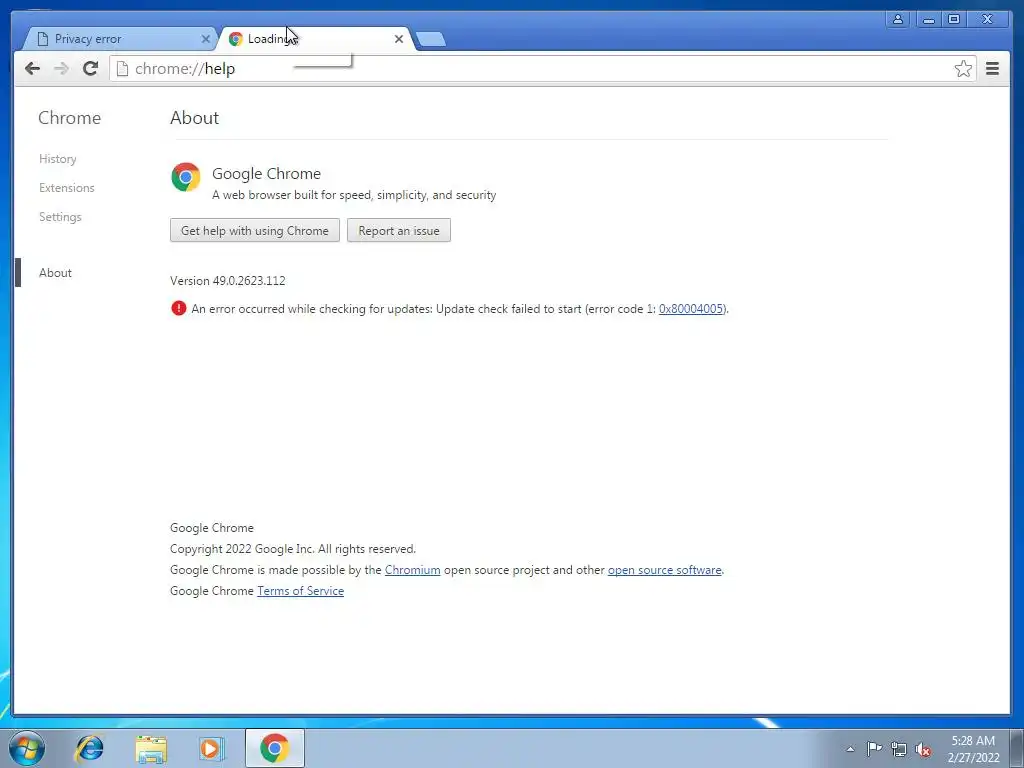The height and width of the screenshot is (768, 1024).
Task: Click the red update error icon
Action: 178,308
